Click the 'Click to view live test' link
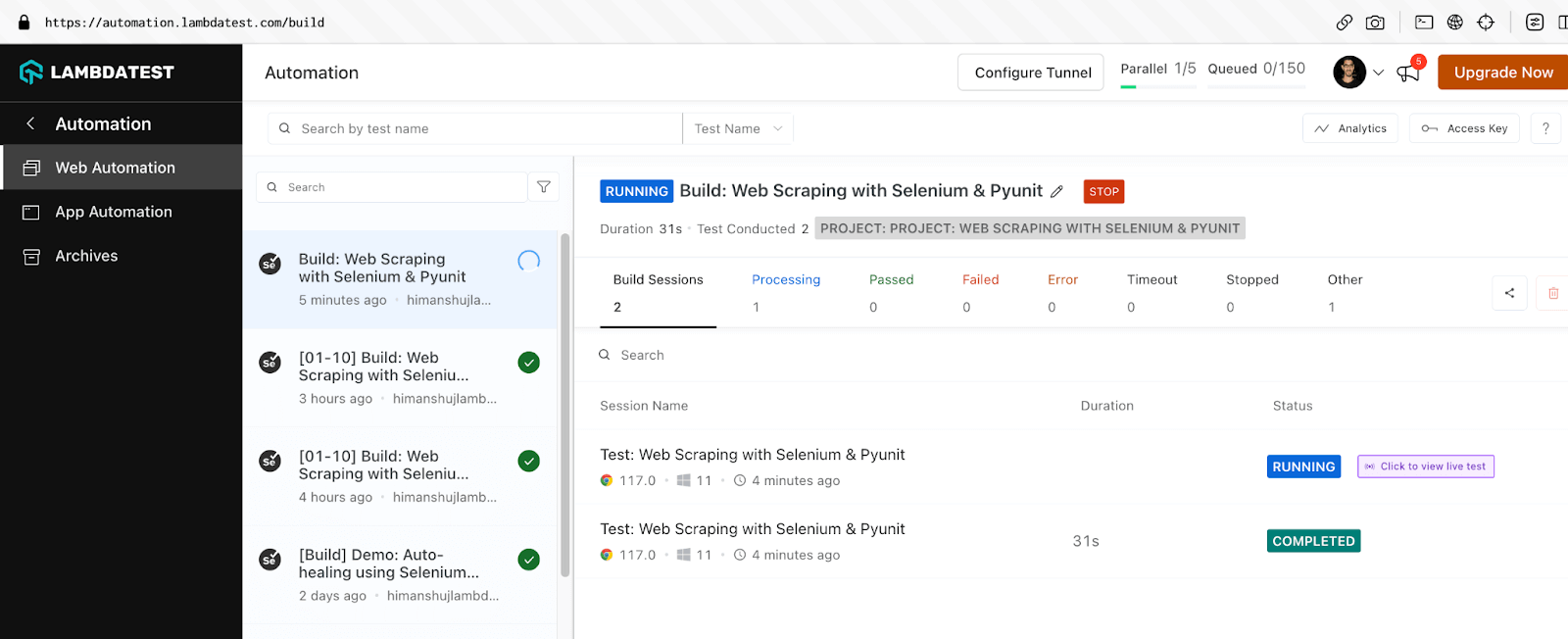This screenshot has height=639, width=1568. pos(1426,467)
